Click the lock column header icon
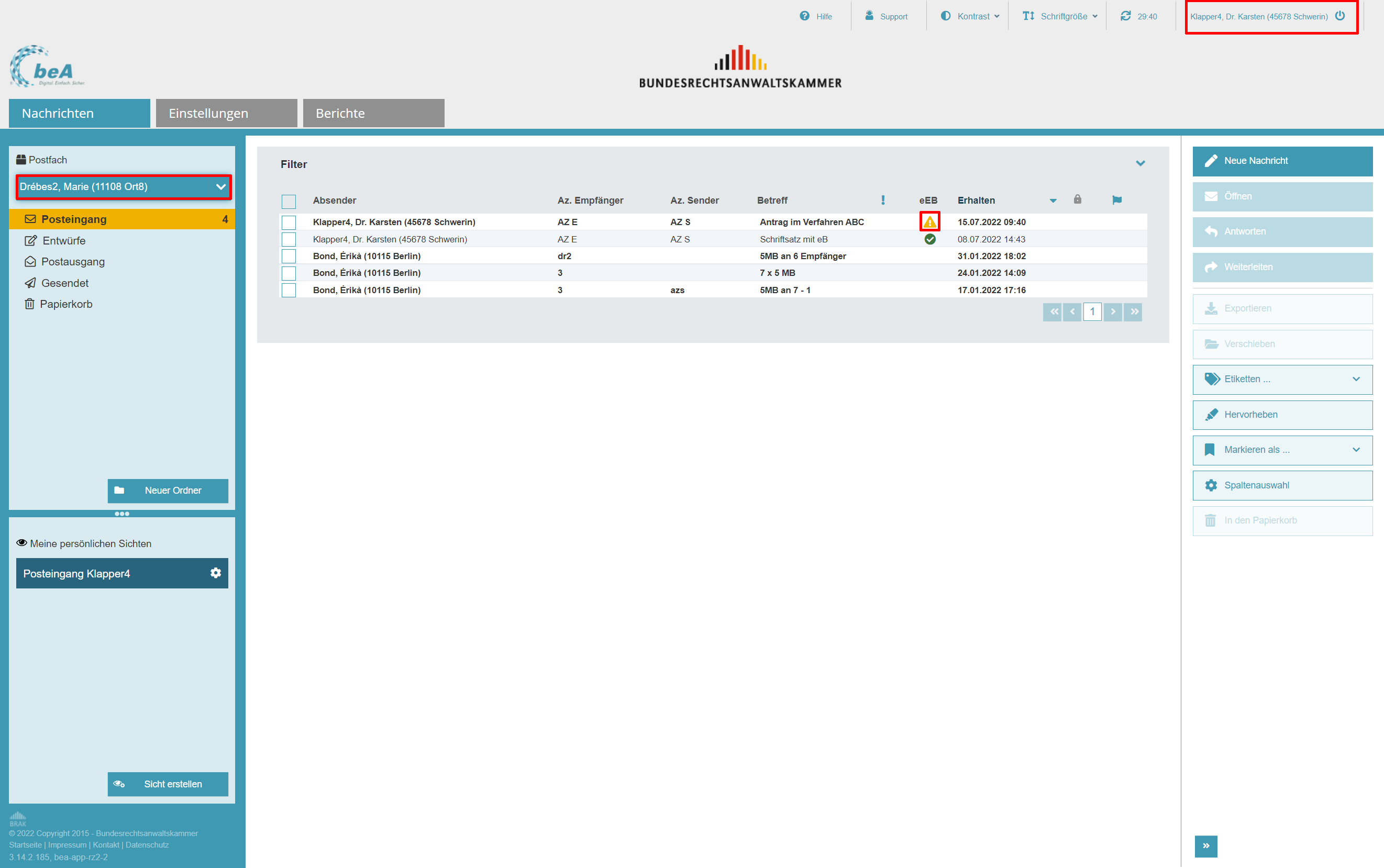The width and height of the screenshot is (1384, 868). pos(1078,200)
